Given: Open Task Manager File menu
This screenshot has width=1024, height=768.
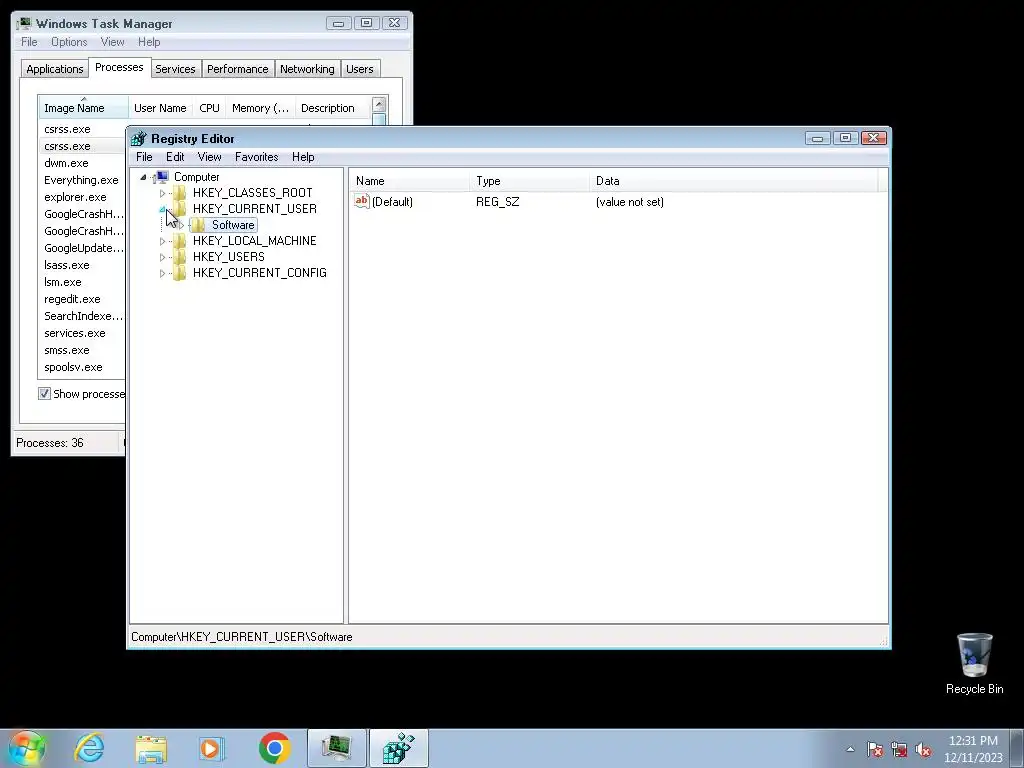Looking at the screenshot, I should click(29, 42).
